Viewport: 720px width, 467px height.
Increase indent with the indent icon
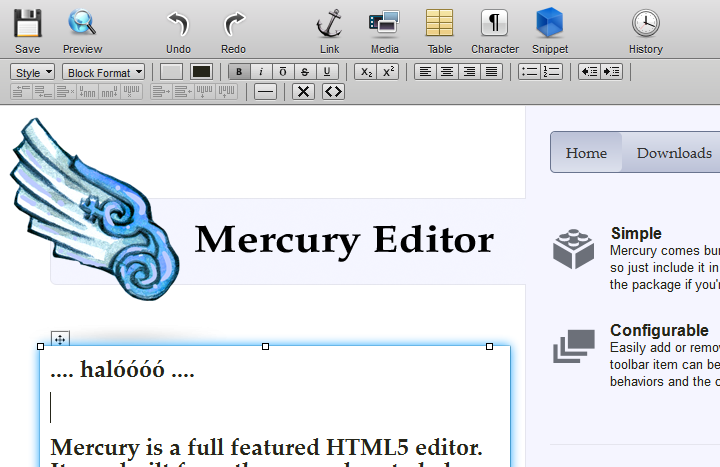[611, 72]
